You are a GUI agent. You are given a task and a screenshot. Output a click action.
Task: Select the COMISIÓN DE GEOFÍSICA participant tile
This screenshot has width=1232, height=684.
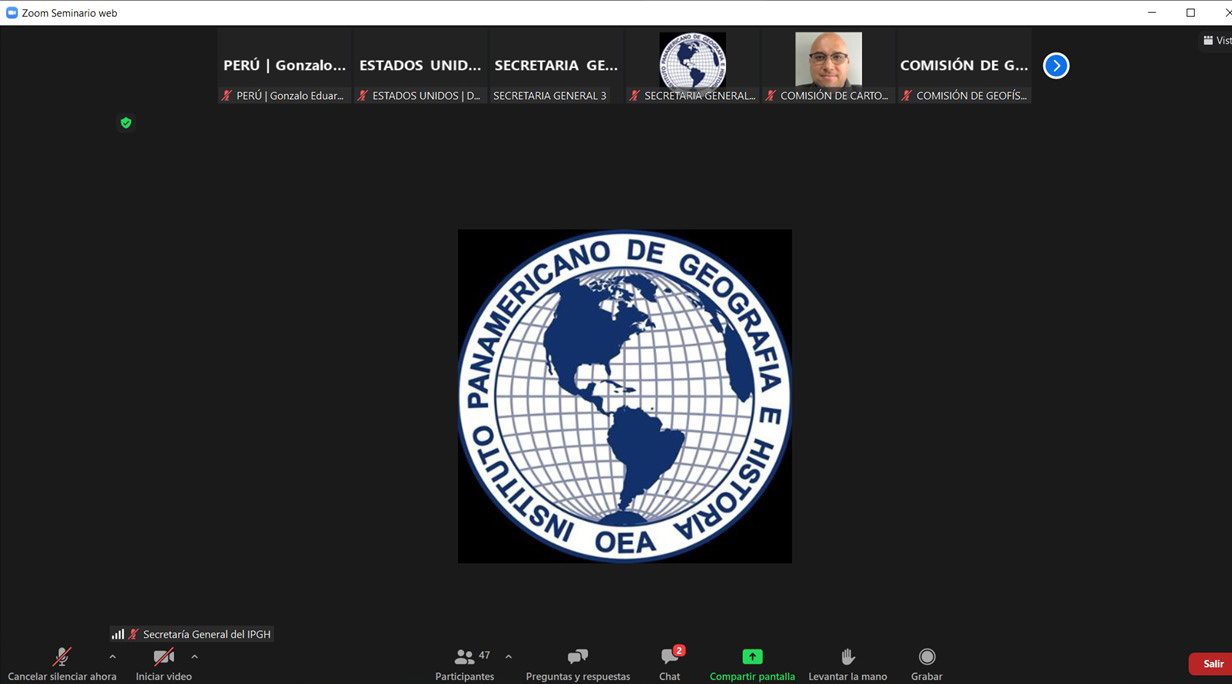click(x=965, y=66)
